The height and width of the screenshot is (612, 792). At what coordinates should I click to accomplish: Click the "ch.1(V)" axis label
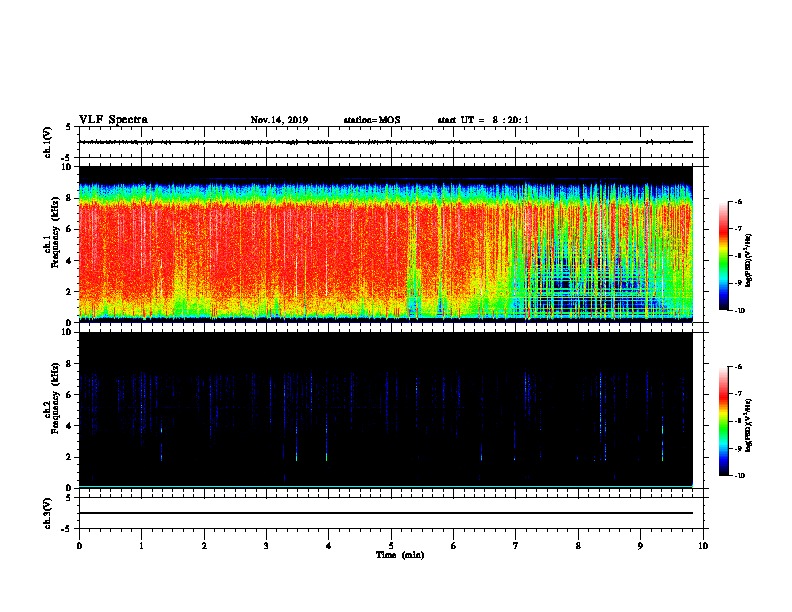48,142
